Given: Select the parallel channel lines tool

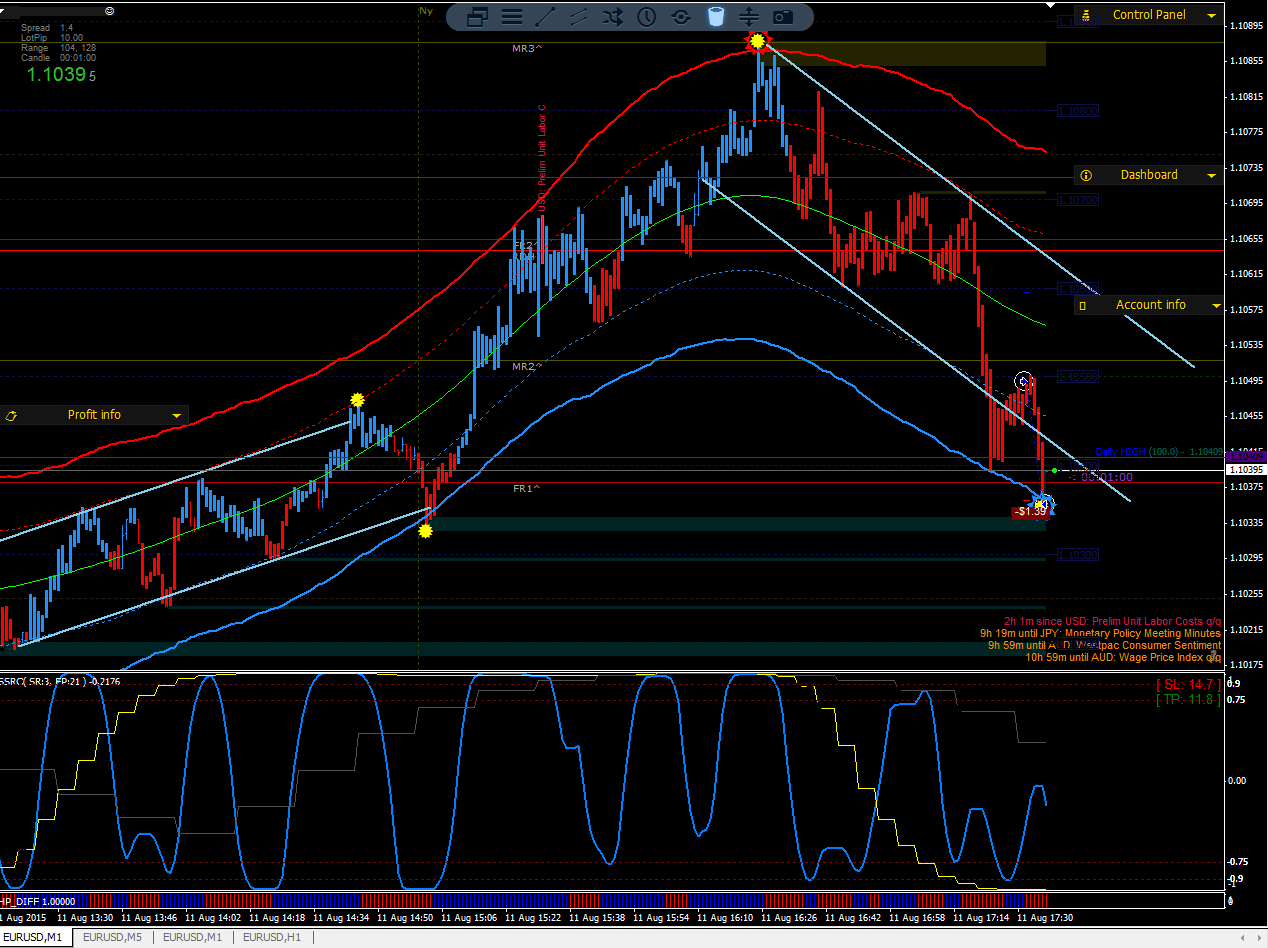Looking at the screenshot, I should click(x=579, y=16).
